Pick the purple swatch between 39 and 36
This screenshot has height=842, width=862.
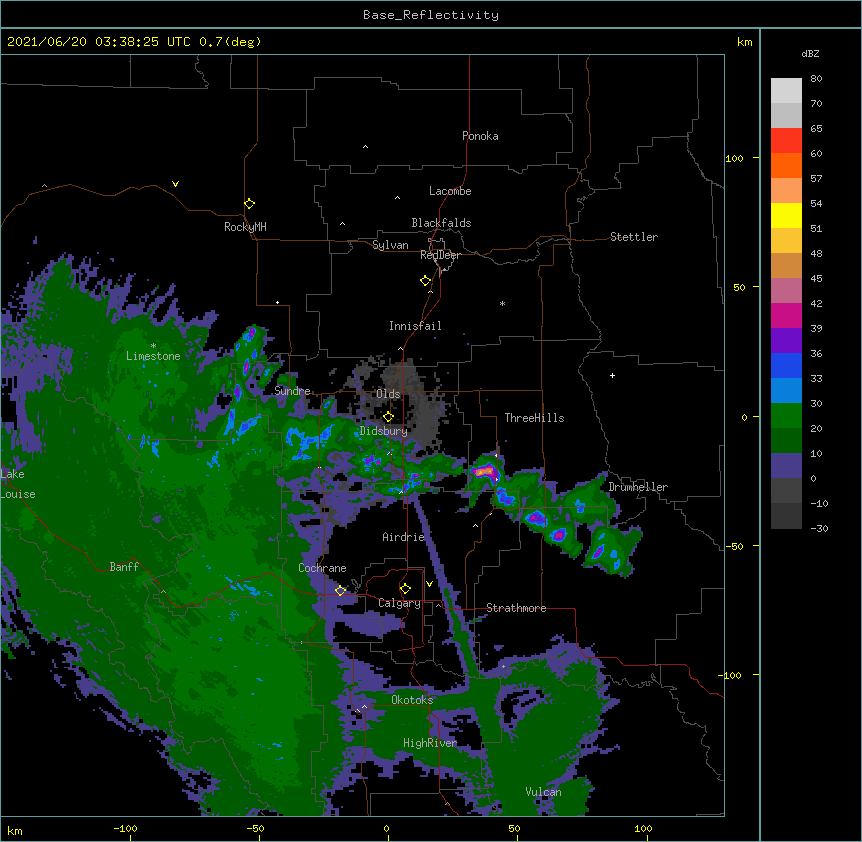[x=786, y=340]
